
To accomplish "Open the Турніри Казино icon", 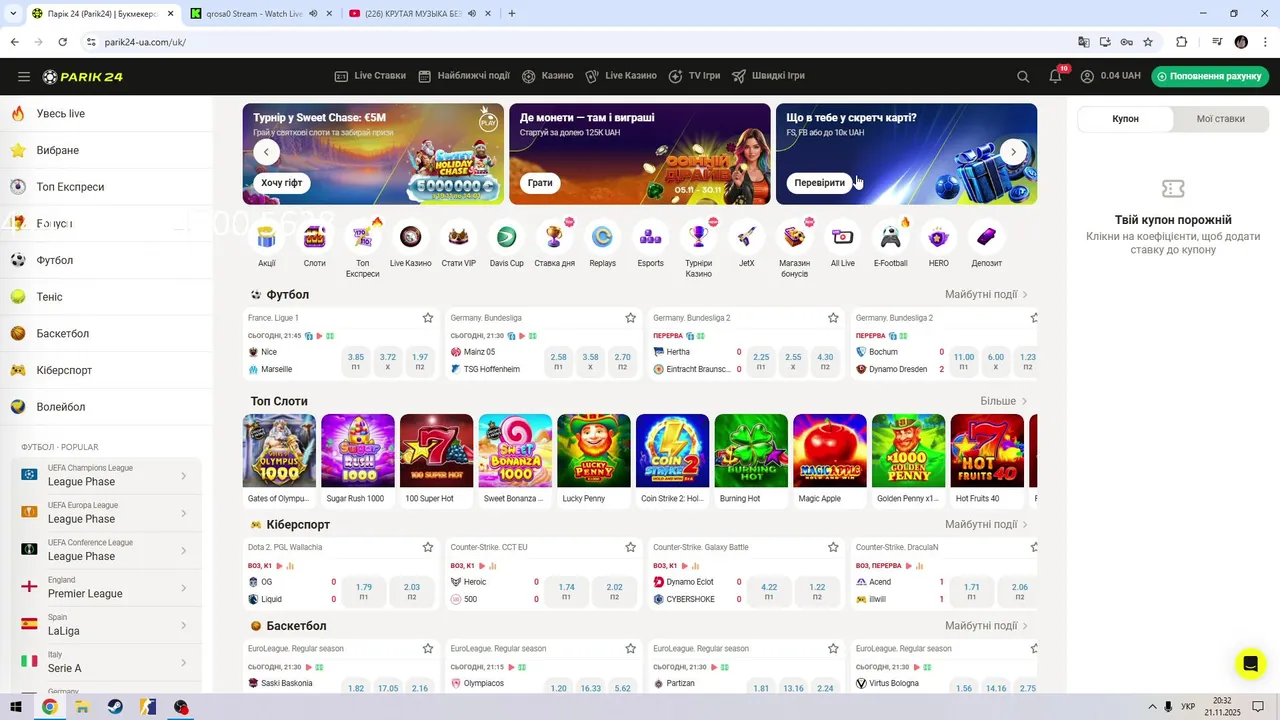I will [x=698, y=237].
